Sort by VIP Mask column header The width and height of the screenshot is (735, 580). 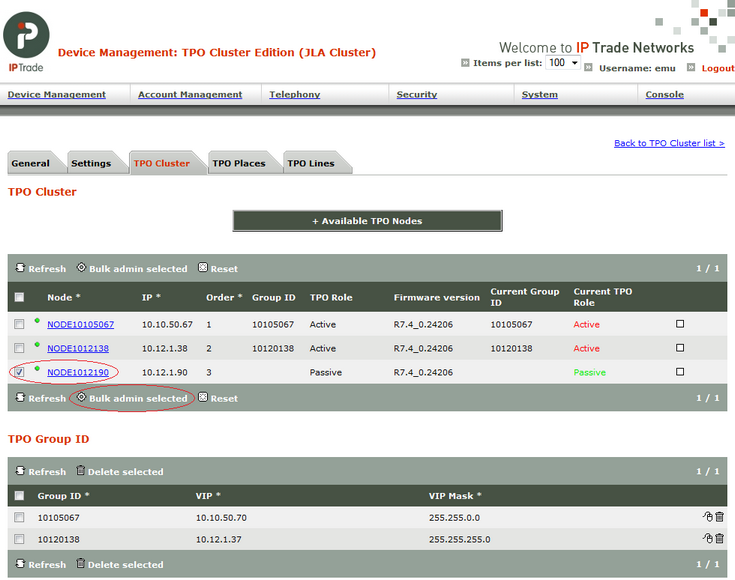(x=455, y=496)
